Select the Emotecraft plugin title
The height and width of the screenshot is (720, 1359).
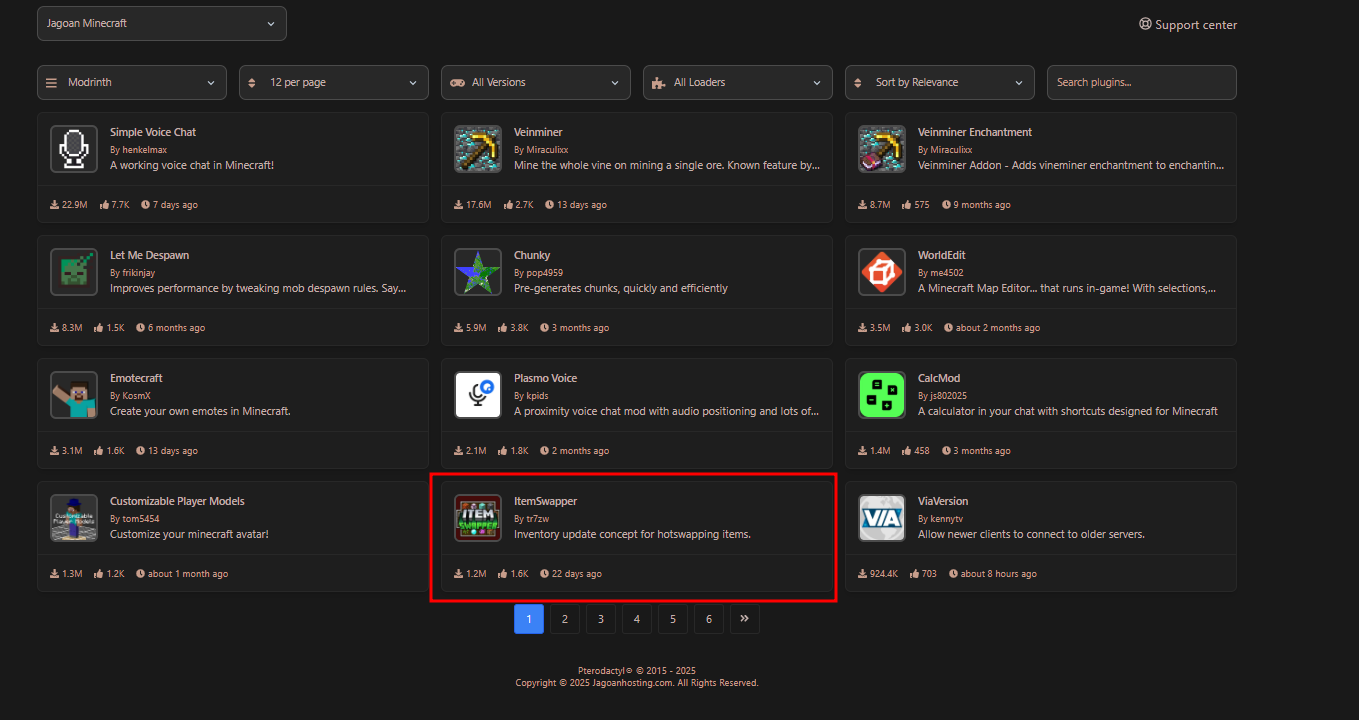[x=136, y=378]
